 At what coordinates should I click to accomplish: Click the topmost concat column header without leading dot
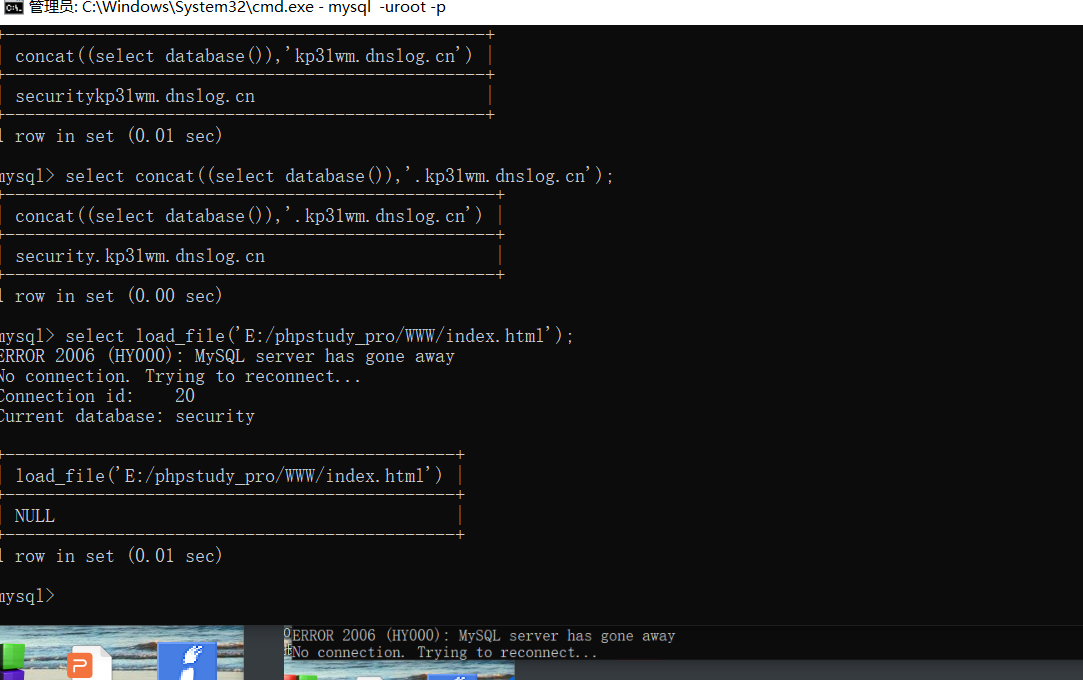tap(244, 56)
